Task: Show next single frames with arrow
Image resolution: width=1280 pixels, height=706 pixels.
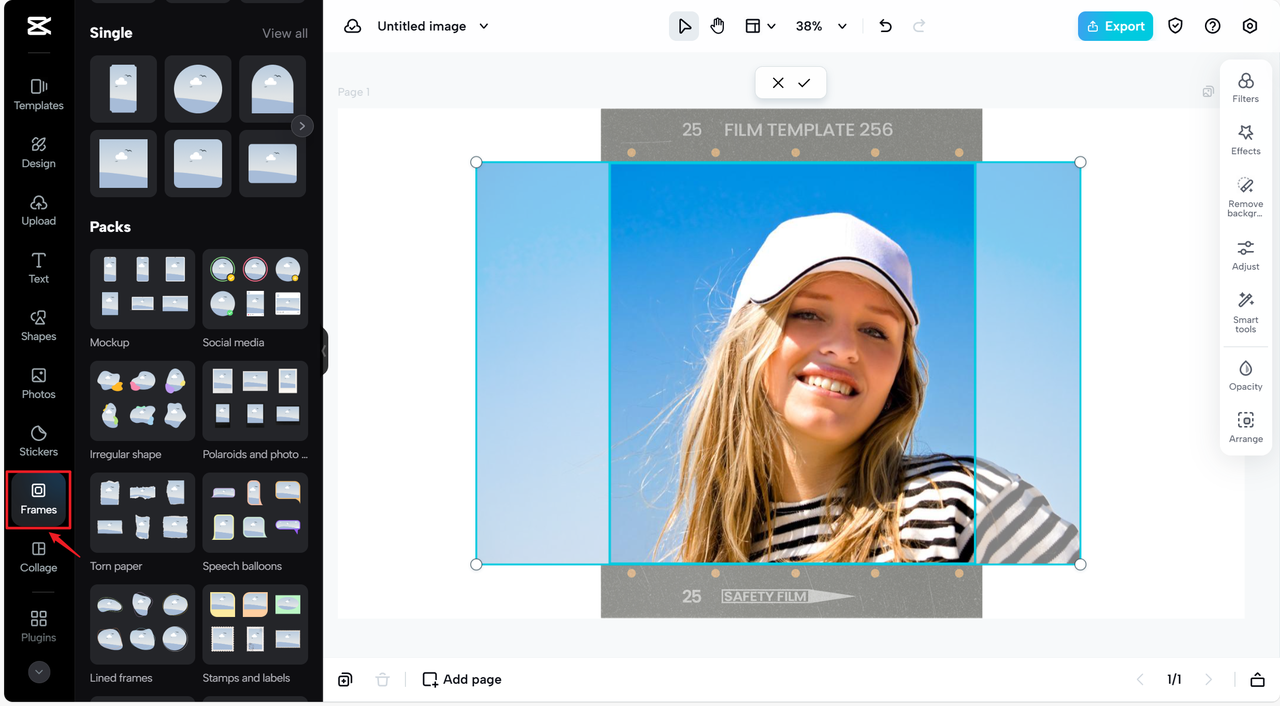Action: coord(302,126)
